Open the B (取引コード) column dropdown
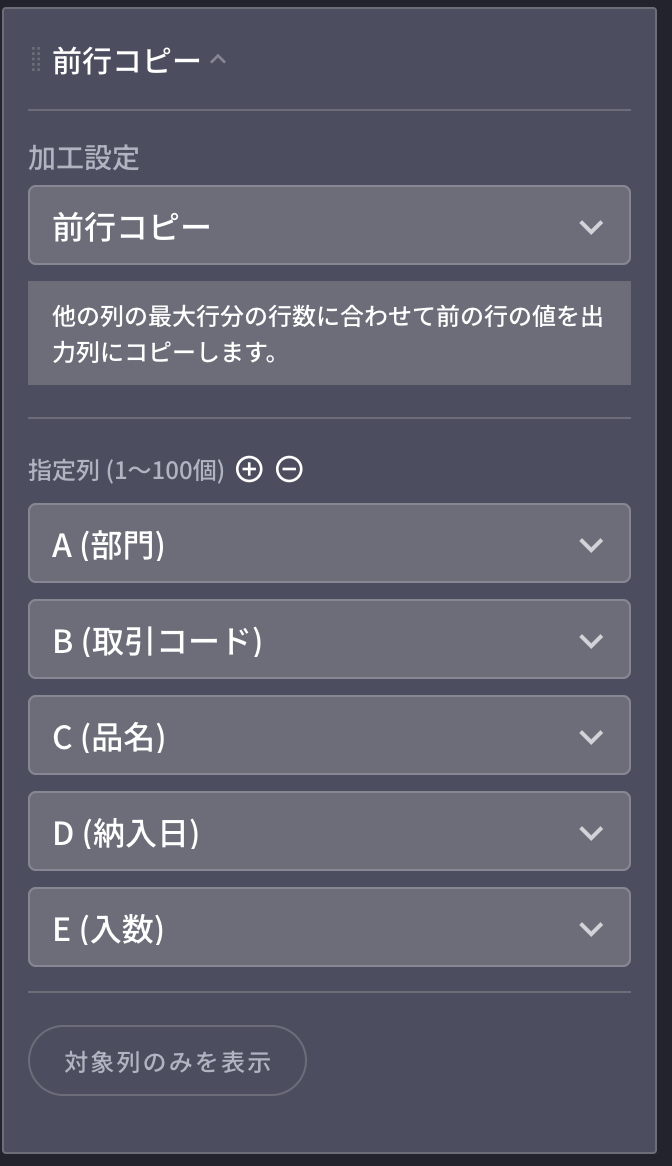672x1166 pixels. (x=329, y=639)
